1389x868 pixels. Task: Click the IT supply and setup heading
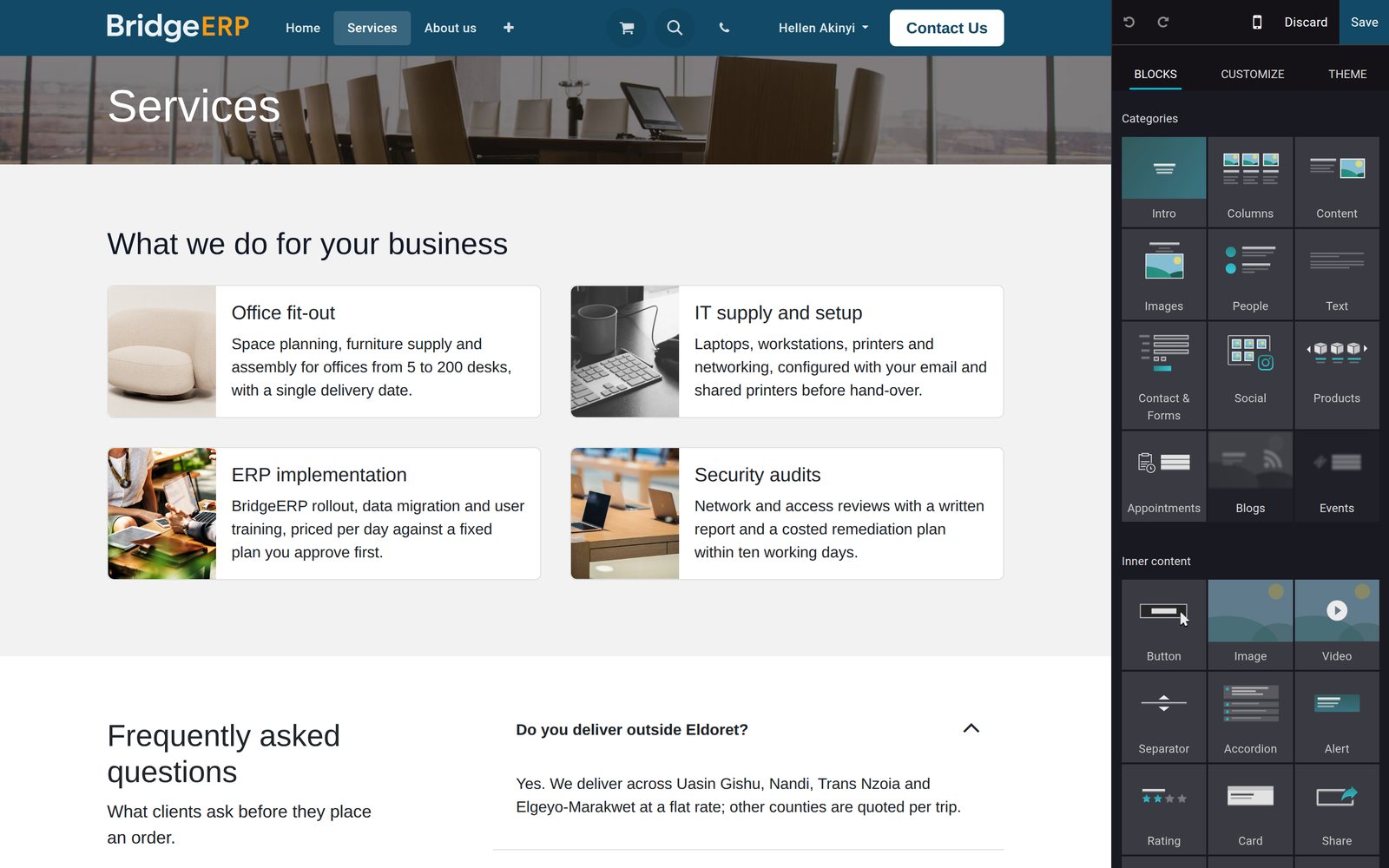(x=778, y=312)
